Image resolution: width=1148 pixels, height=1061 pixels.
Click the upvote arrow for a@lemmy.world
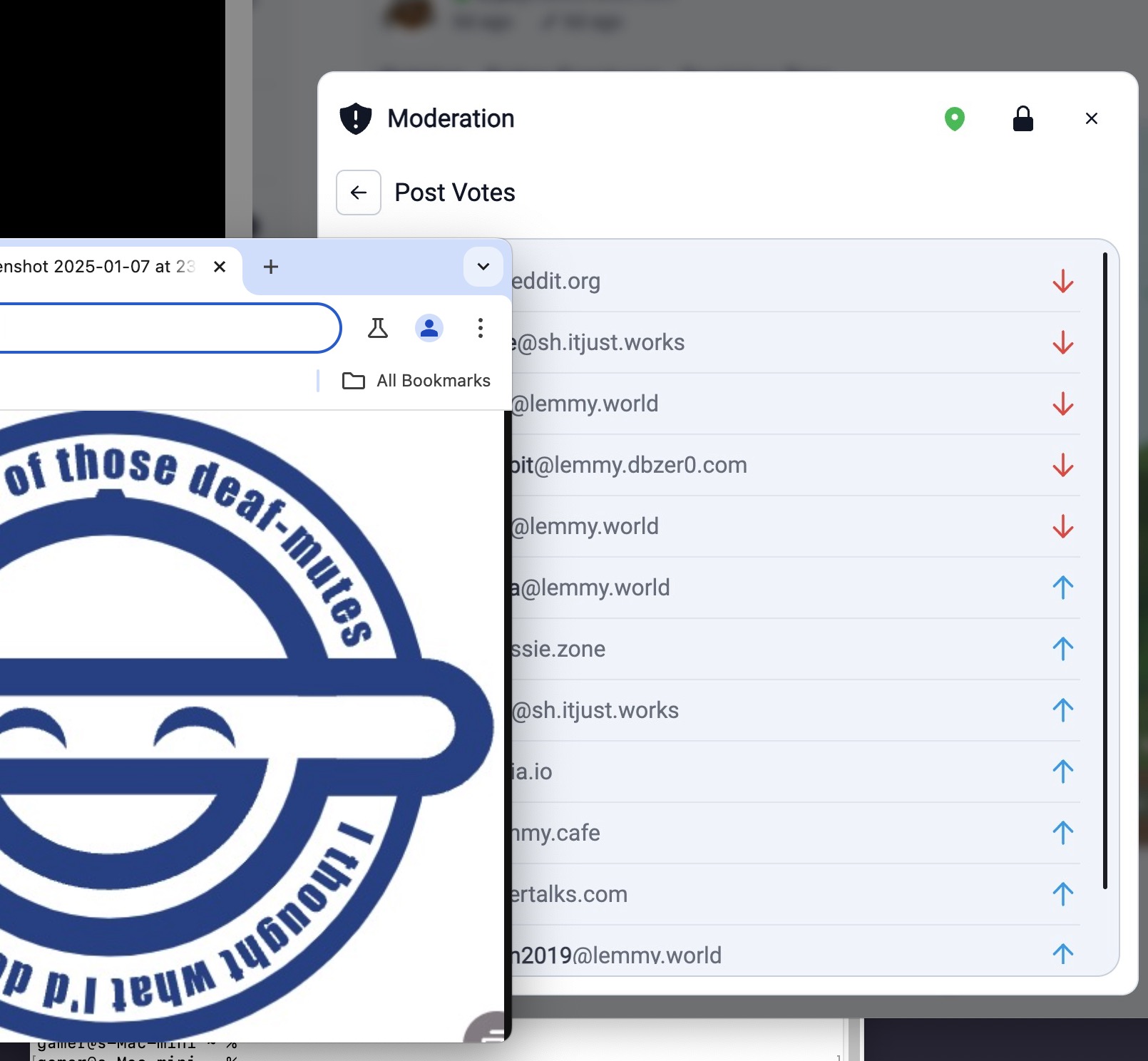[x=1062, y=588]
